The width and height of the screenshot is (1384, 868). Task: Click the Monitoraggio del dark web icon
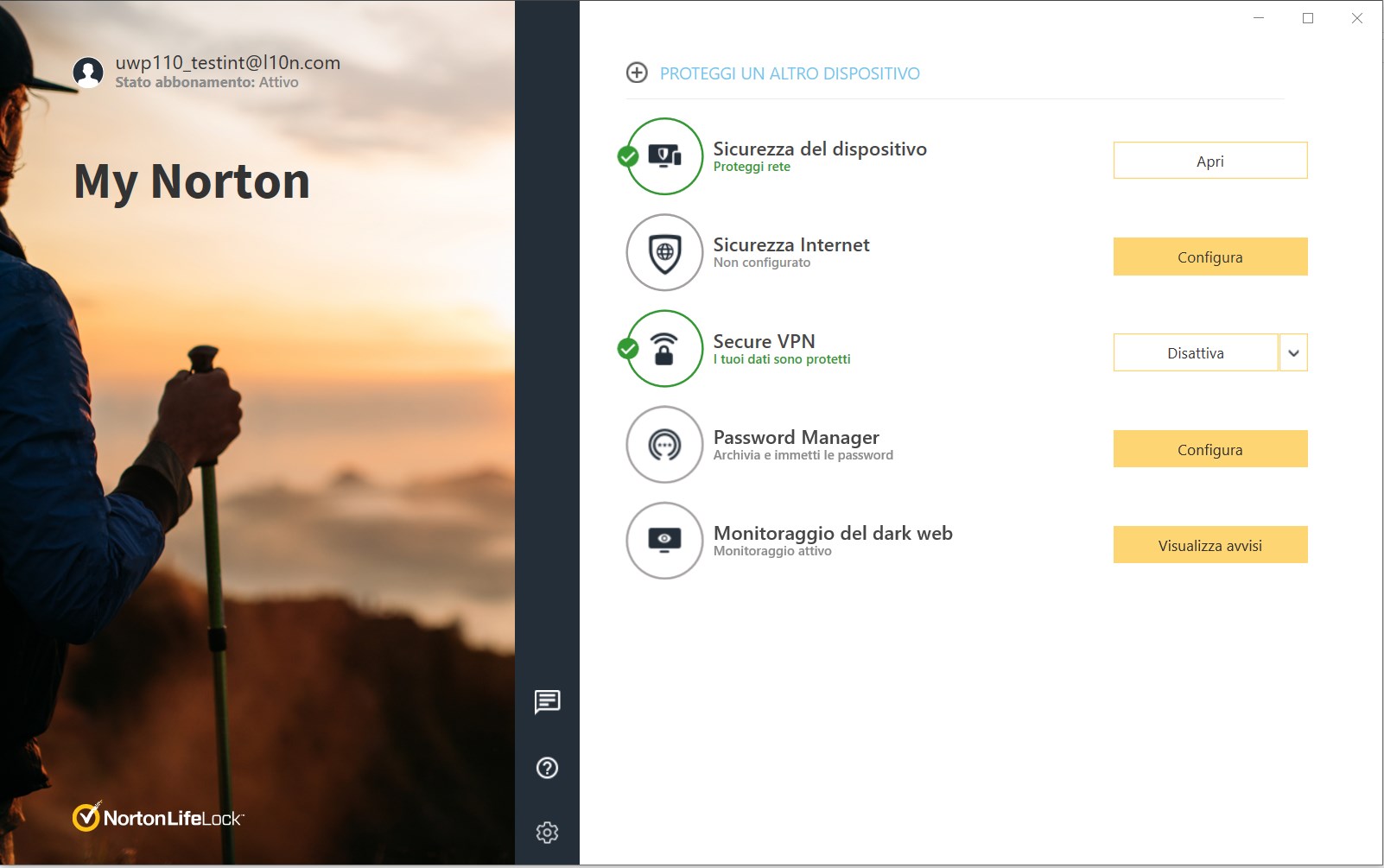point(664,541)
